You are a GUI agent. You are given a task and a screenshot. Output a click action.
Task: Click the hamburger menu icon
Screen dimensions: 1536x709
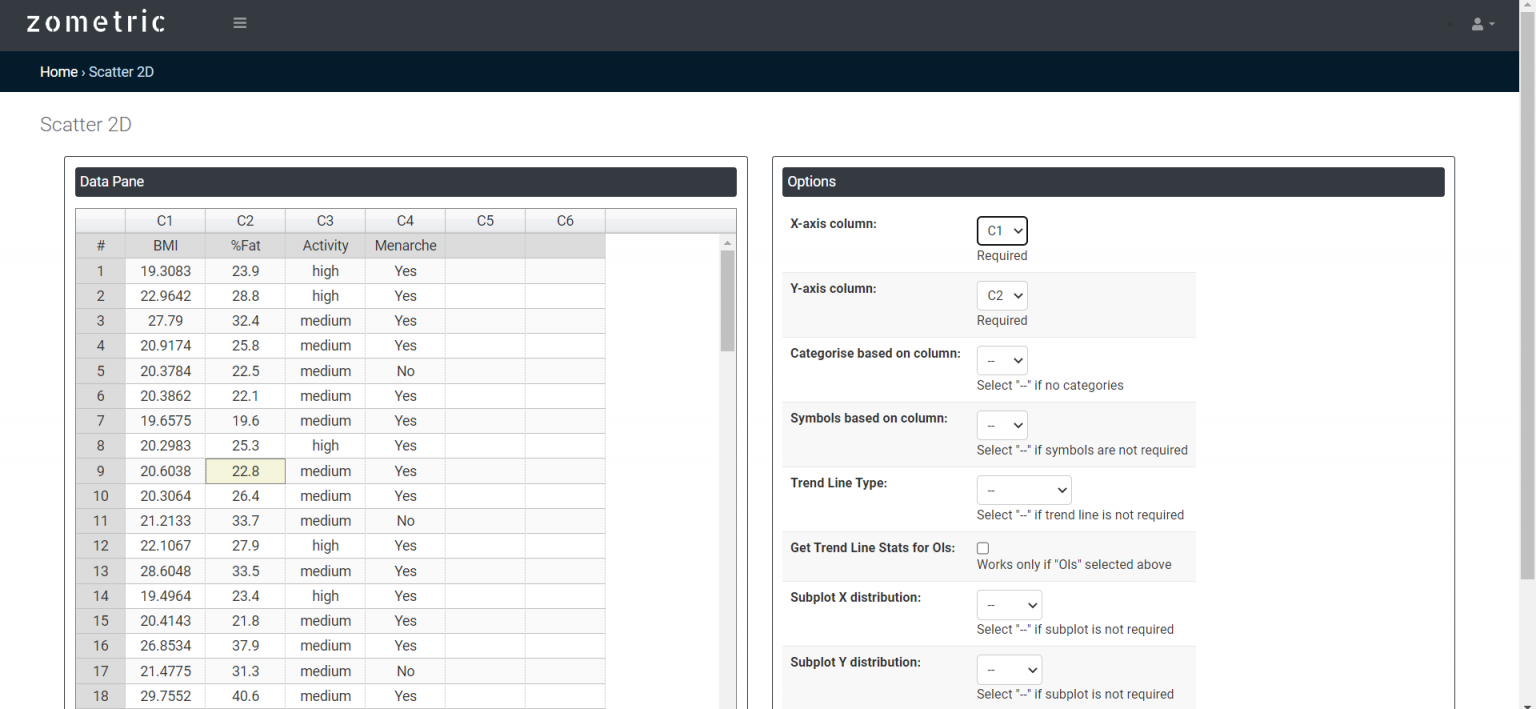(240, 23)
